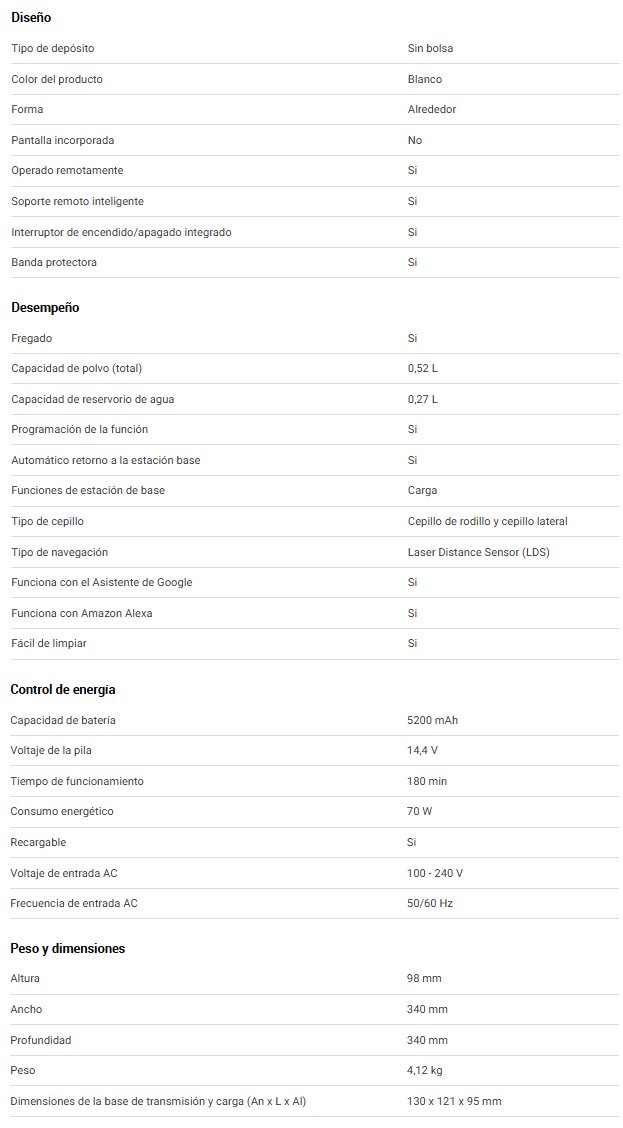Click the Peso y dimensiones heading
Screen dimensions: 623x1128
coord(68,948)
